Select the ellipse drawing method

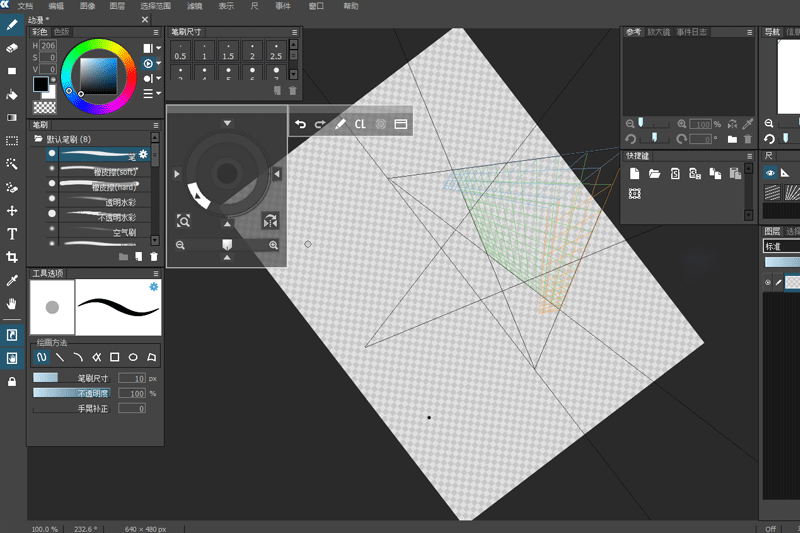pos(133,357)
